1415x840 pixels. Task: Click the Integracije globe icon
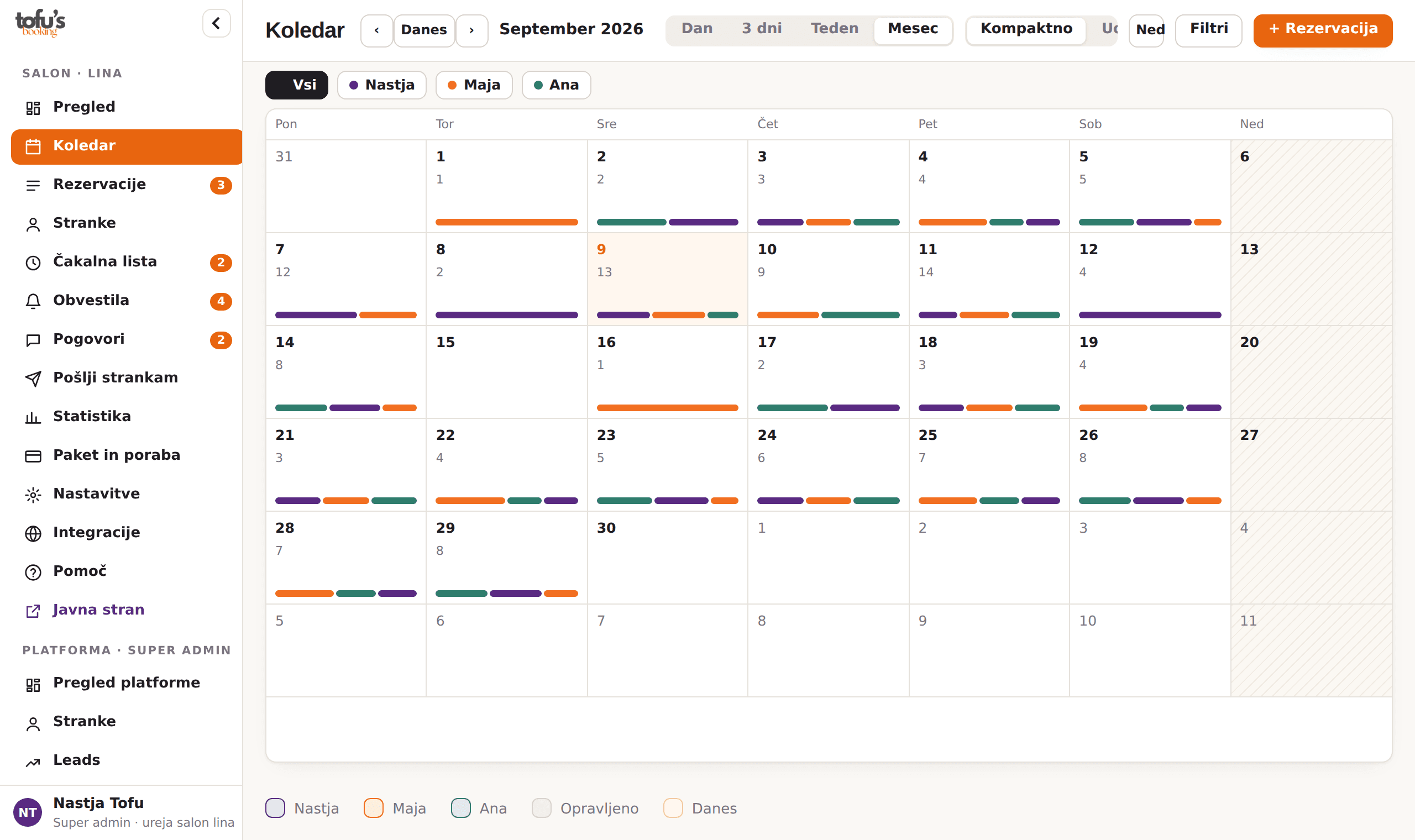click(33, 533)
